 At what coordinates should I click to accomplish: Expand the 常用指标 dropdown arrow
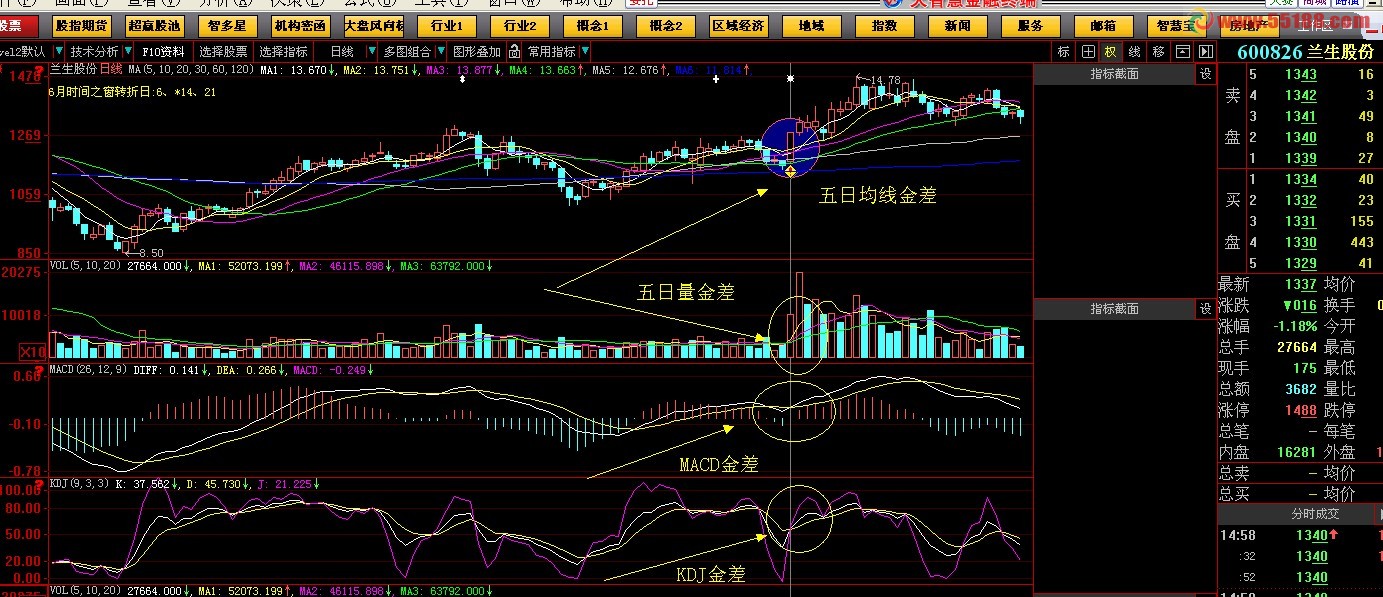tap(584, 51)
